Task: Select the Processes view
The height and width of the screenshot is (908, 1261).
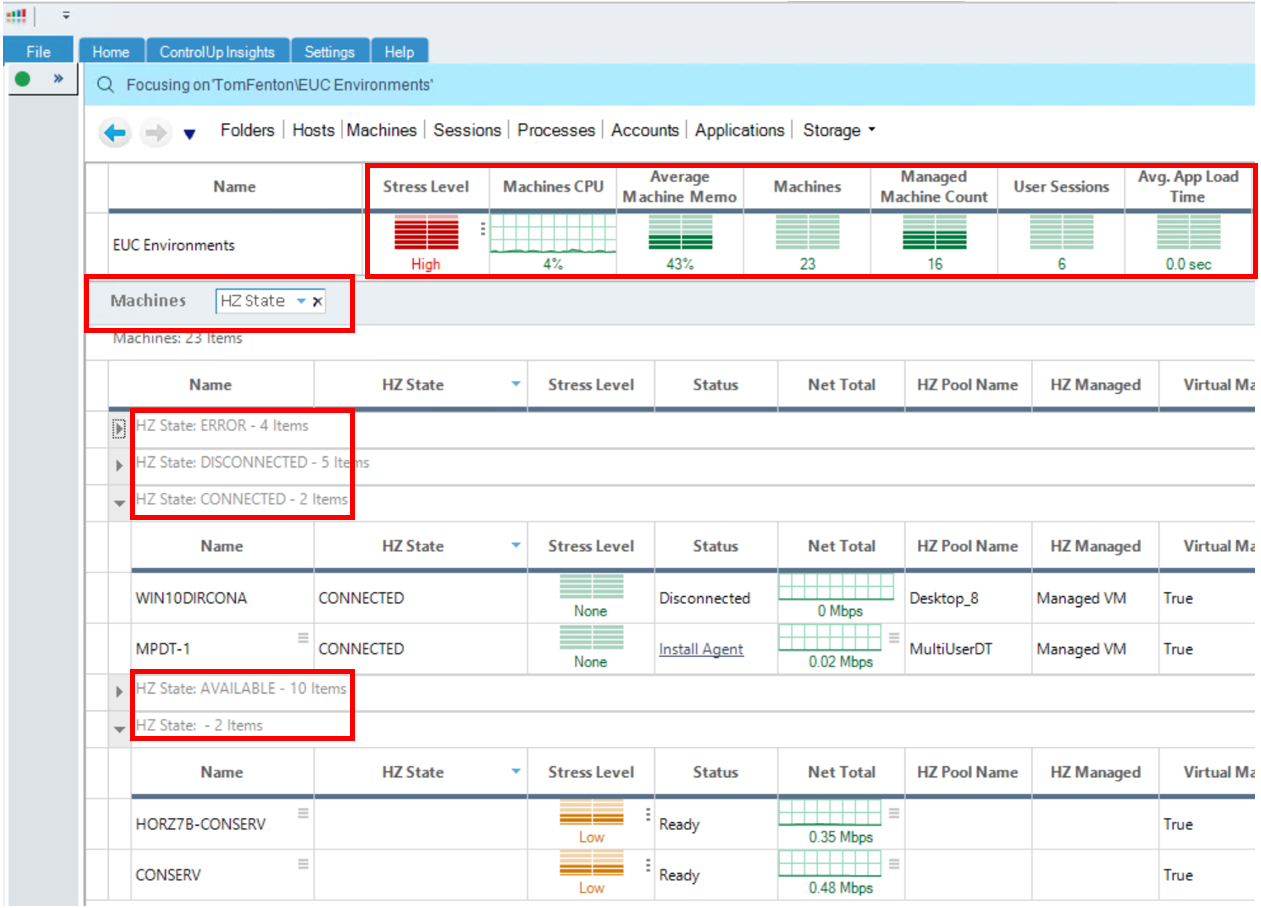Action: [556, 130]
